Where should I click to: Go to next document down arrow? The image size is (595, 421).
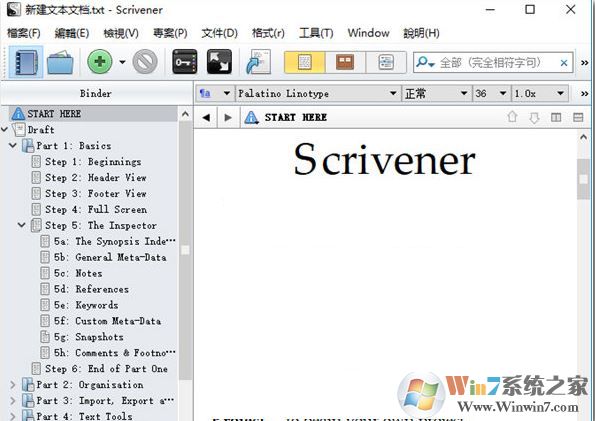534,118
